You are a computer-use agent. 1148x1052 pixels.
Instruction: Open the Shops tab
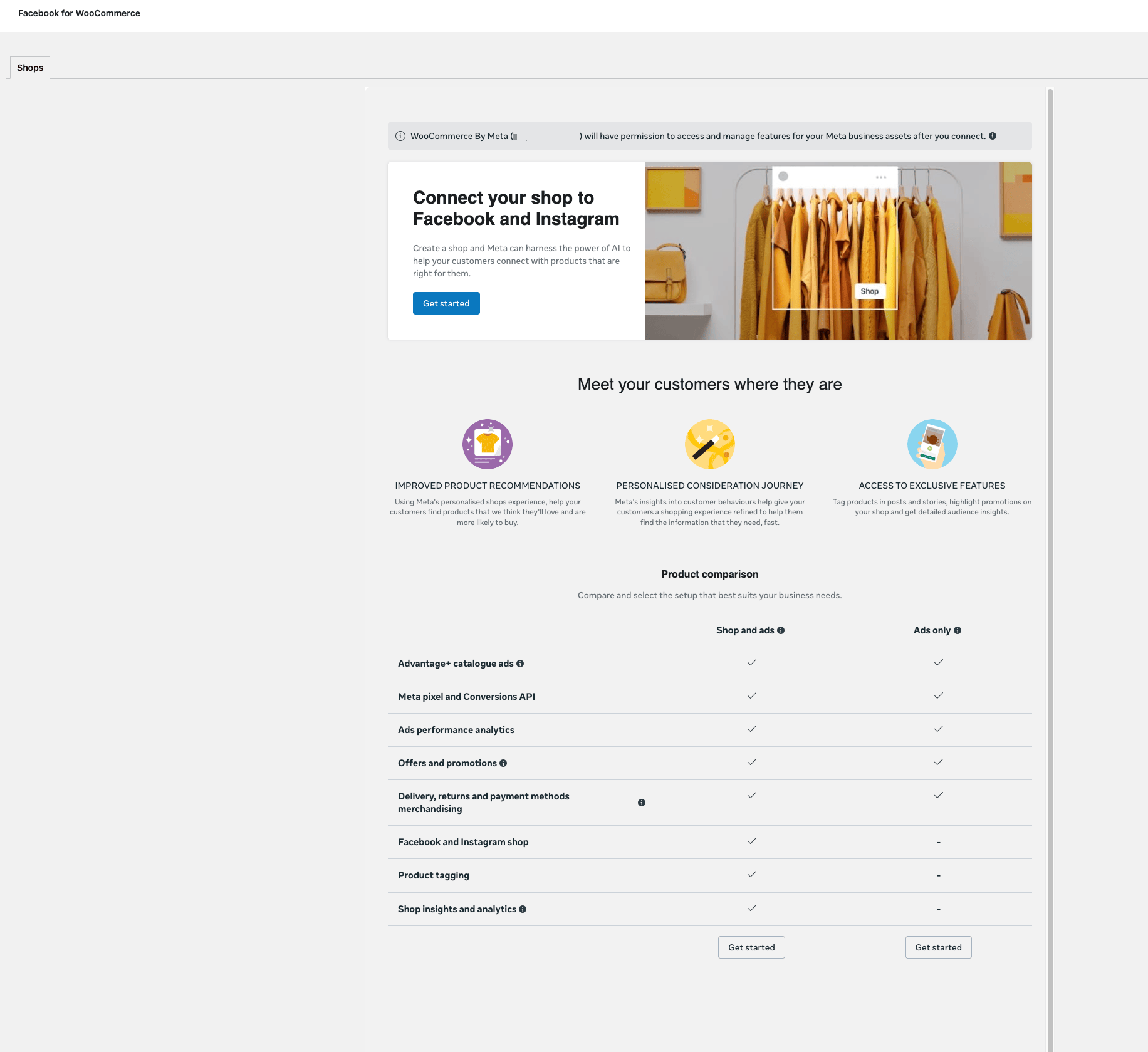pyautogui.click(x=29, y=67)
